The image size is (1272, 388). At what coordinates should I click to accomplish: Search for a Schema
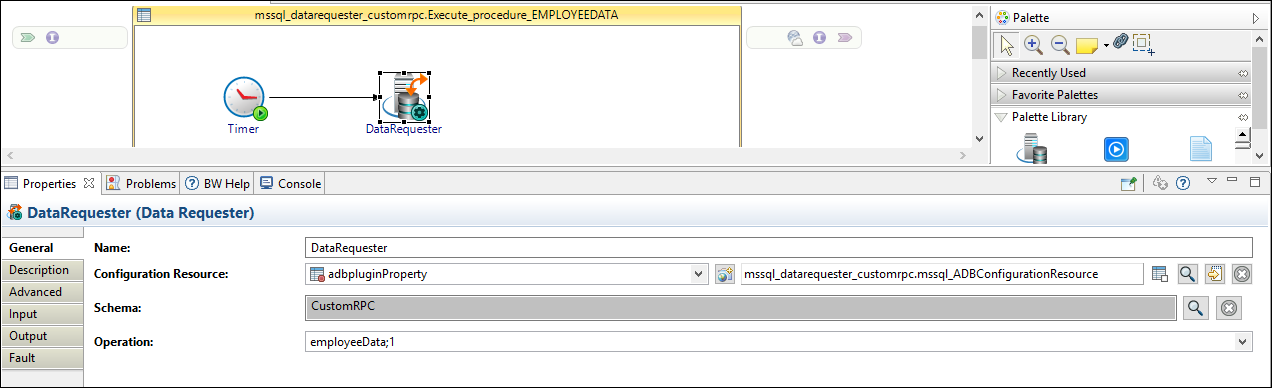(x=1194, y=308)
